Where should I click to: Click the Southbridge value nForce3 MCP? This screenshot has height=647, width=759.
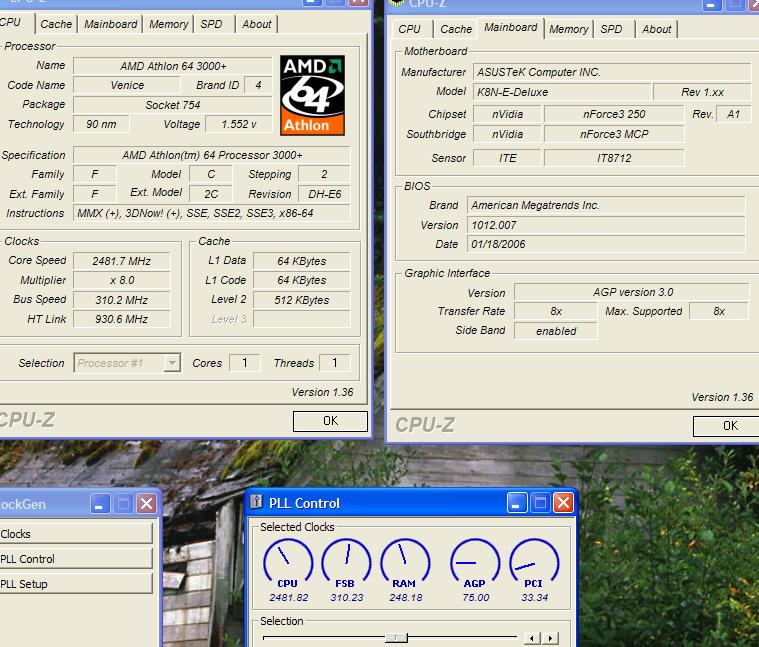click(614, 134)
